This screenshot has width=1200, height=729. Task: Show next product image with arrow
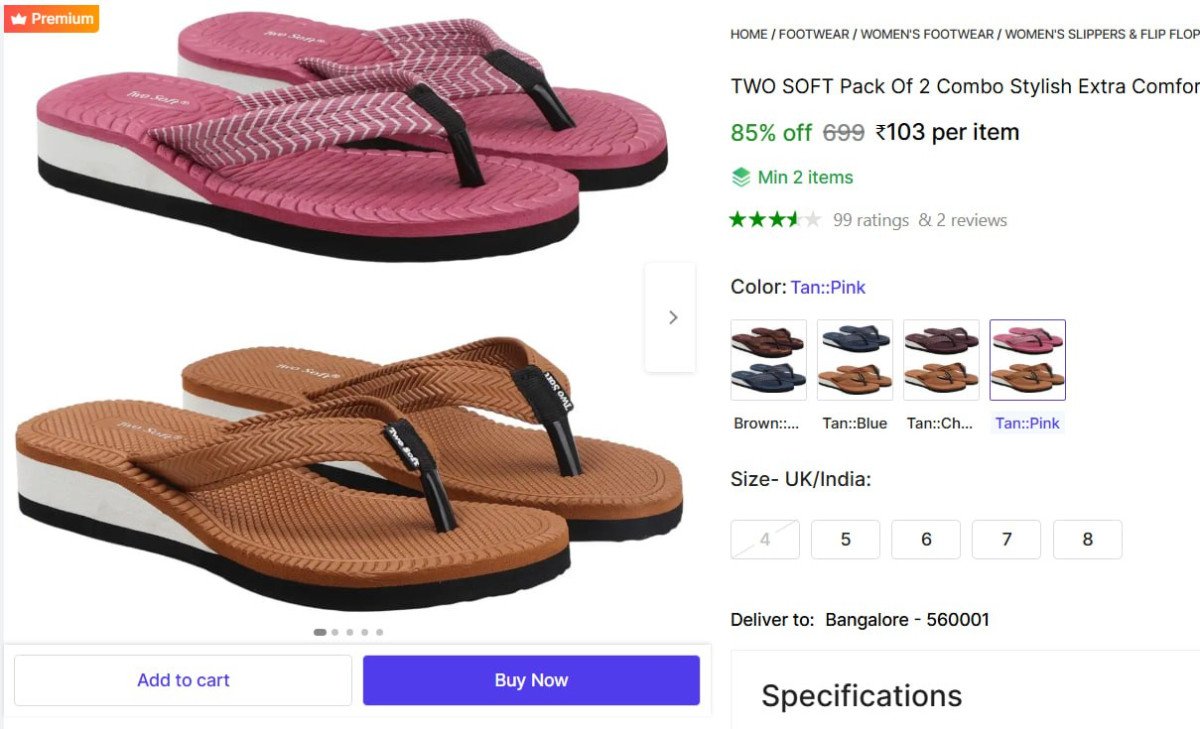pos(672,317)
